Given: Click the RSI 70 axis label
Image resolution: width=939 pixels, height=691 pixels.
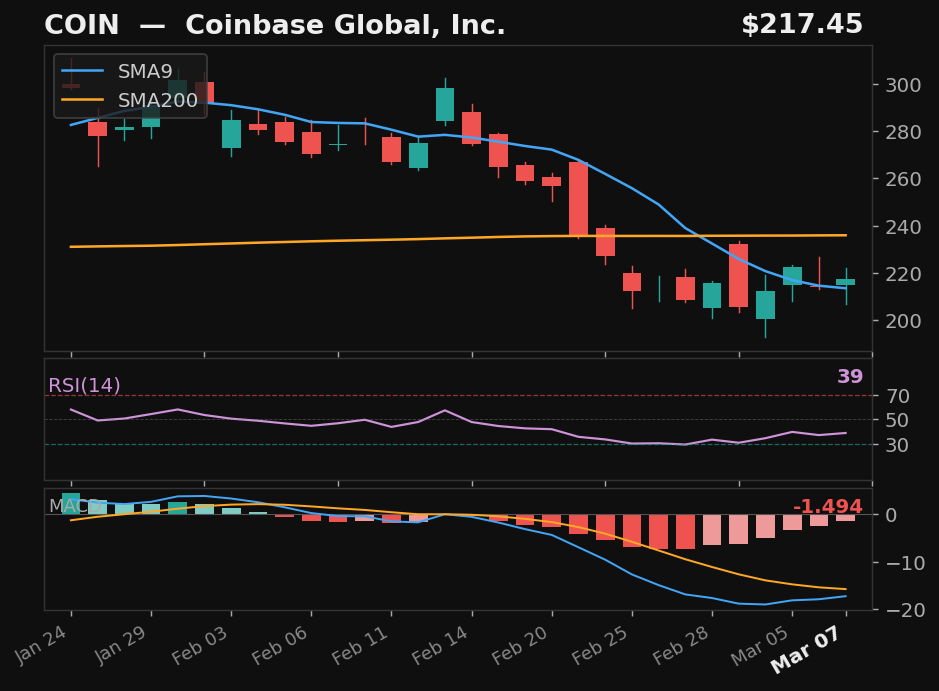Looking at the screenshot, I should coord(898,396).
